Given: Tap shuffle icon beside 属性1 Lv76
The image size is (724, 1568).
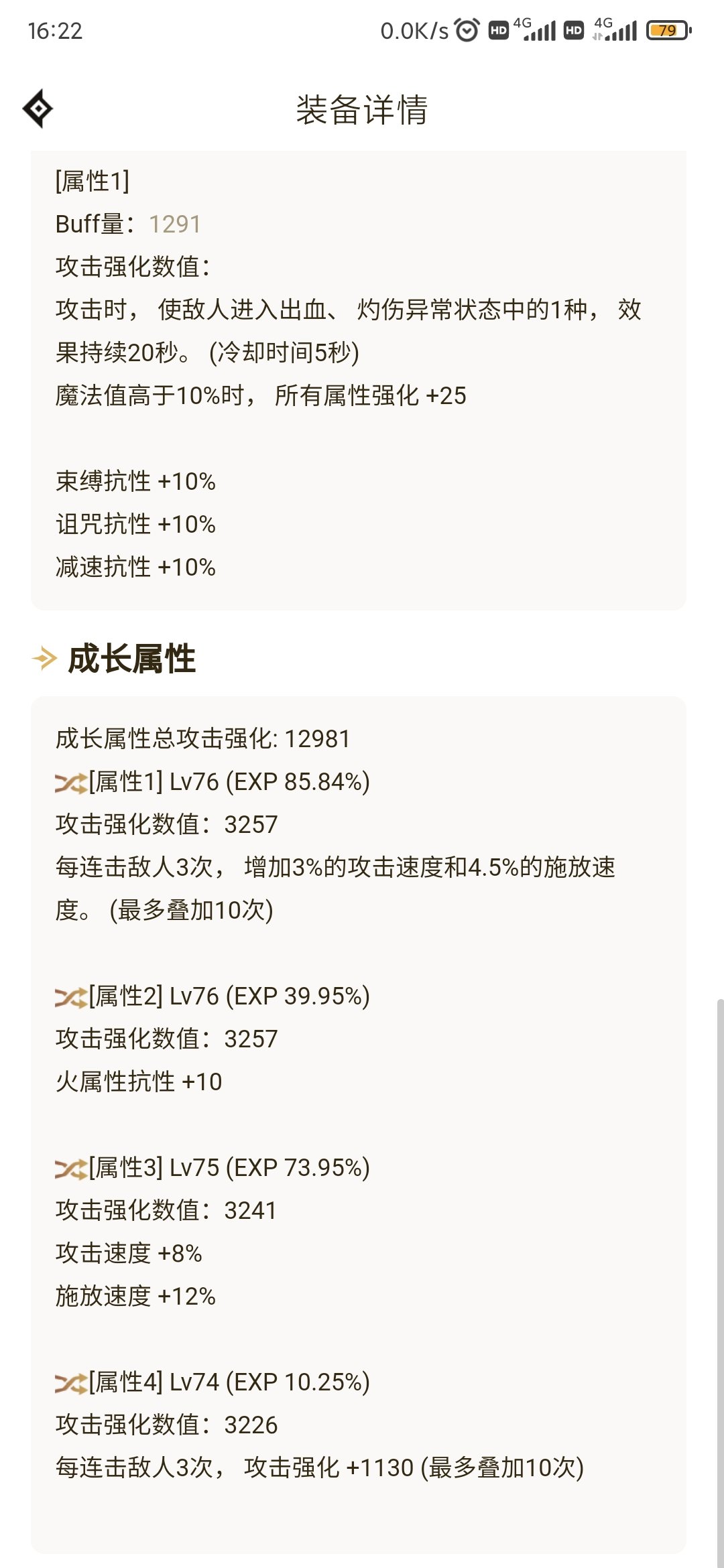Looking at the screenshot, I should tap(71, 783).
